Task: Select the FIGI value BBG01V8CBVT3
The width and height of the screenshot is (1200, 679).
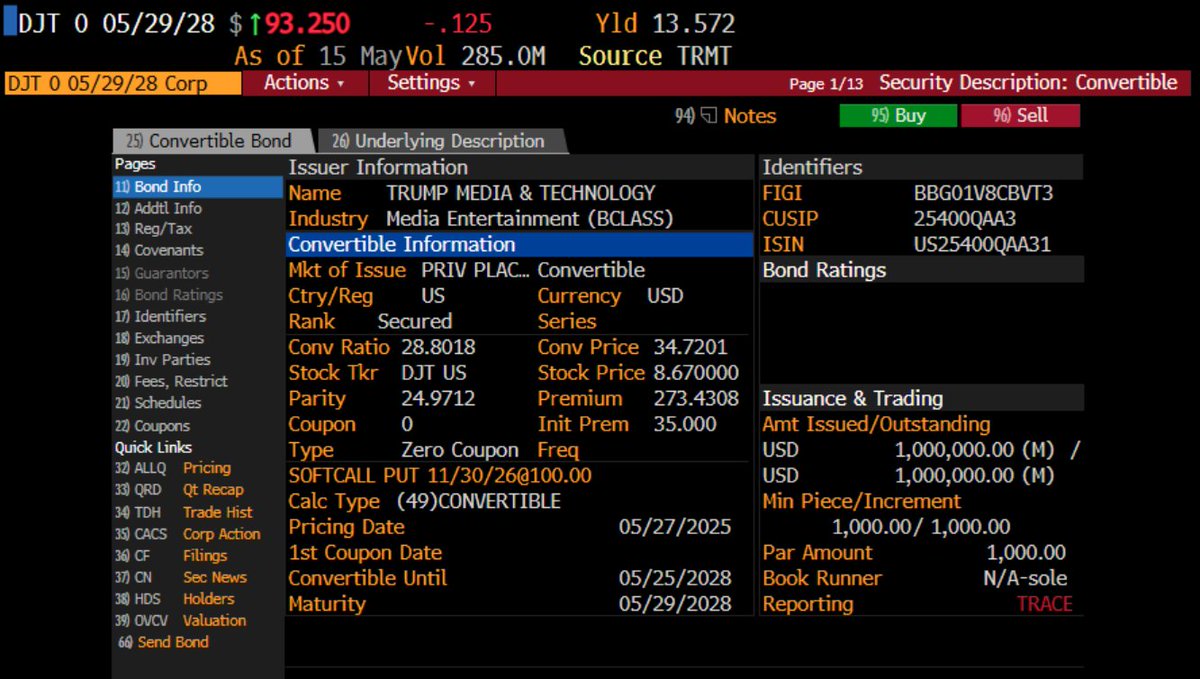Action: point(983,194)
